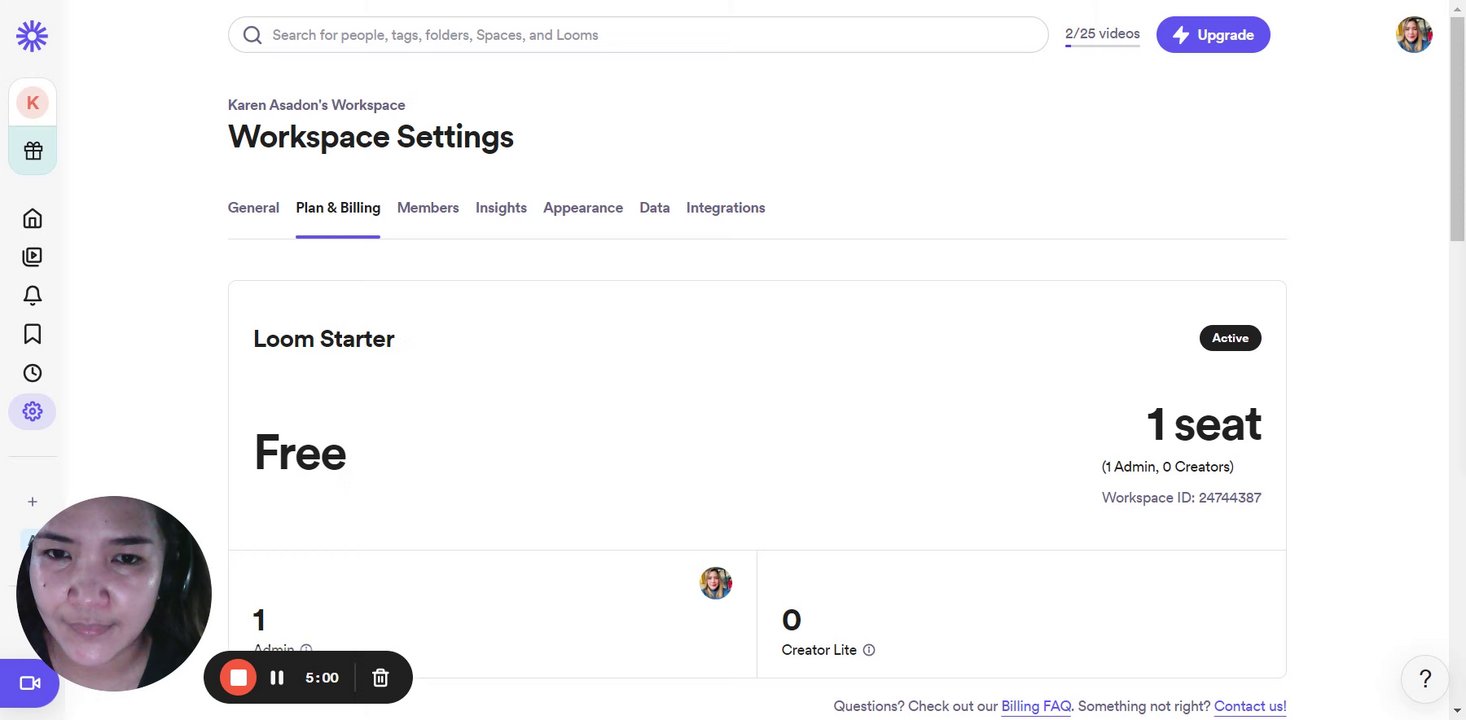Screen dimensions: 1466x720
Task: Delete the recording with trash icon
Action: [380, 678]
